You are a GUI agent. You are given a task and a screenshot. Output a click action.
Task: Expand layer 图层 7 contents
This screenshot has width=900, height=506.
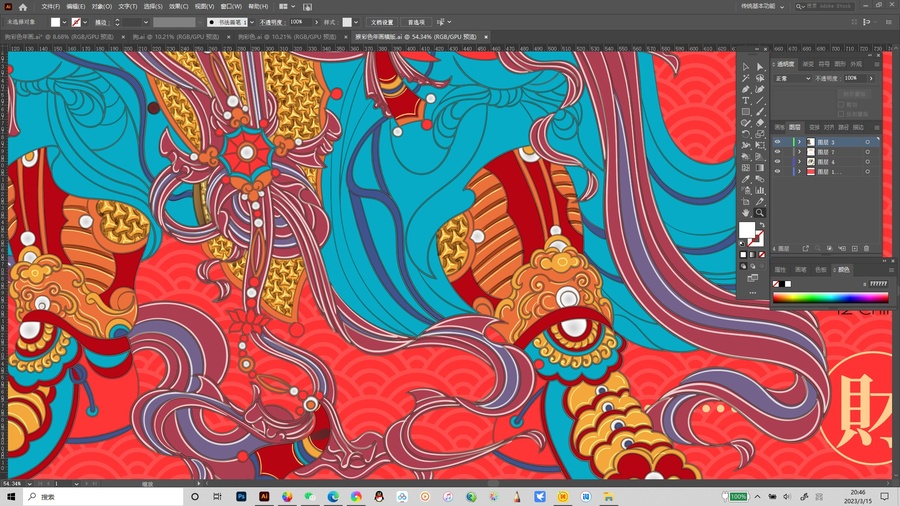click(x=799, y=152)
